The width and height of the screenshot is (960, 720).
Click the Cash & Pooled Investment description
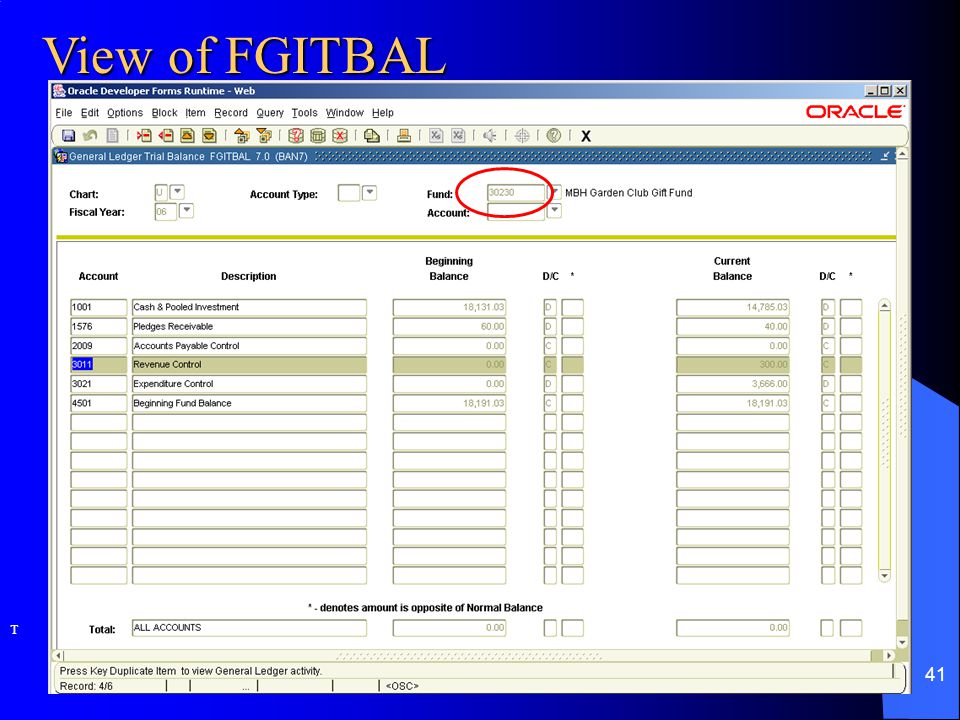coord(249,307)
